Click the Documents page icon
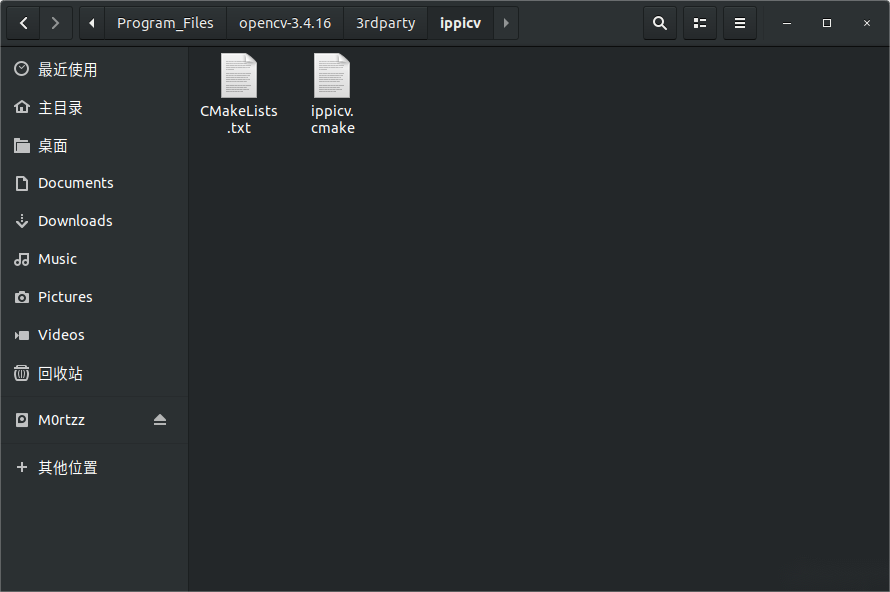The width and height of the screenshot is (890, 592). pos(22,183)
